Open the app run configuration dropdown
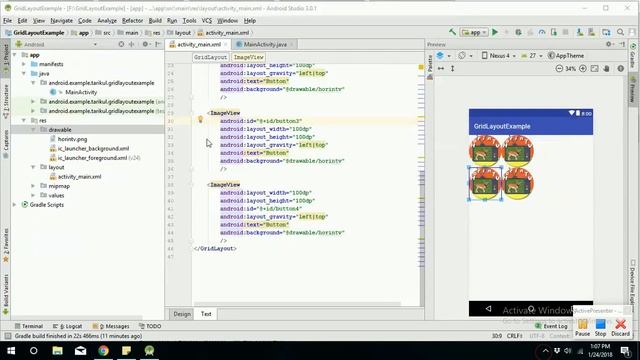The width and height of the screenshot is (640, 360). pos(474,32)
